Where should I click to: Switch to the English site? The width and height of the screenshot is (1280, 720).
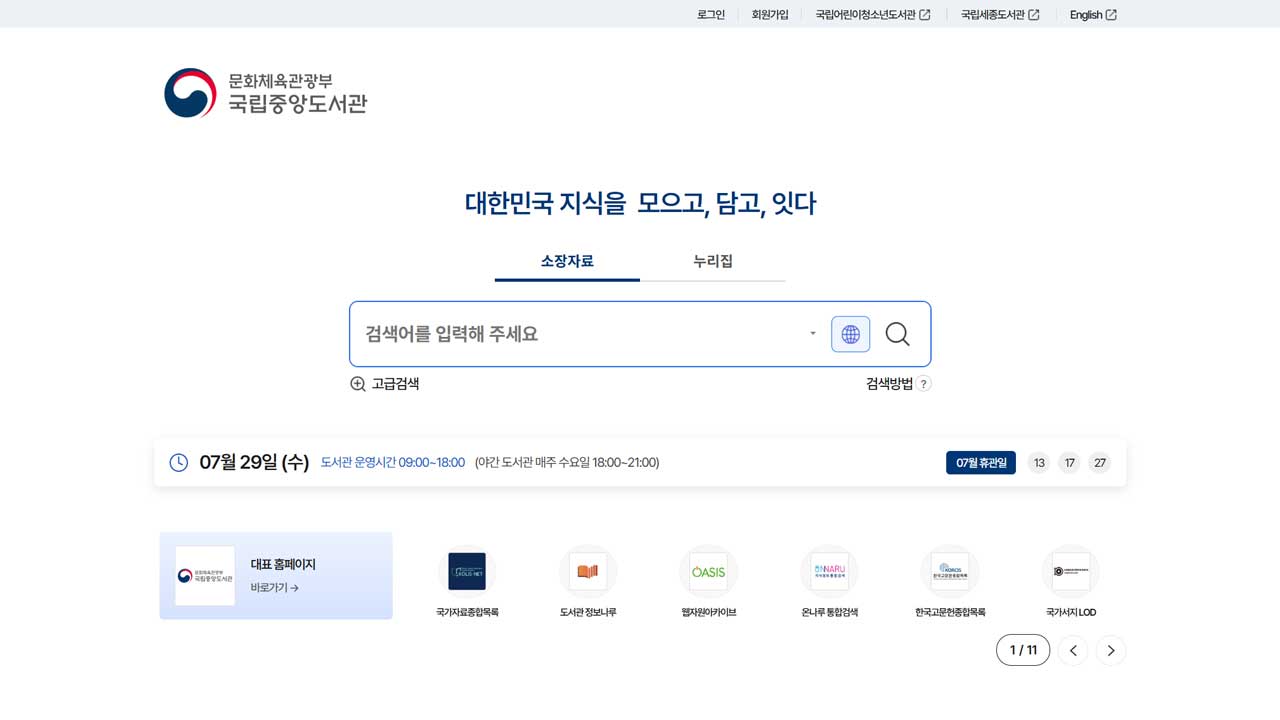click(x=1093, y=14)
